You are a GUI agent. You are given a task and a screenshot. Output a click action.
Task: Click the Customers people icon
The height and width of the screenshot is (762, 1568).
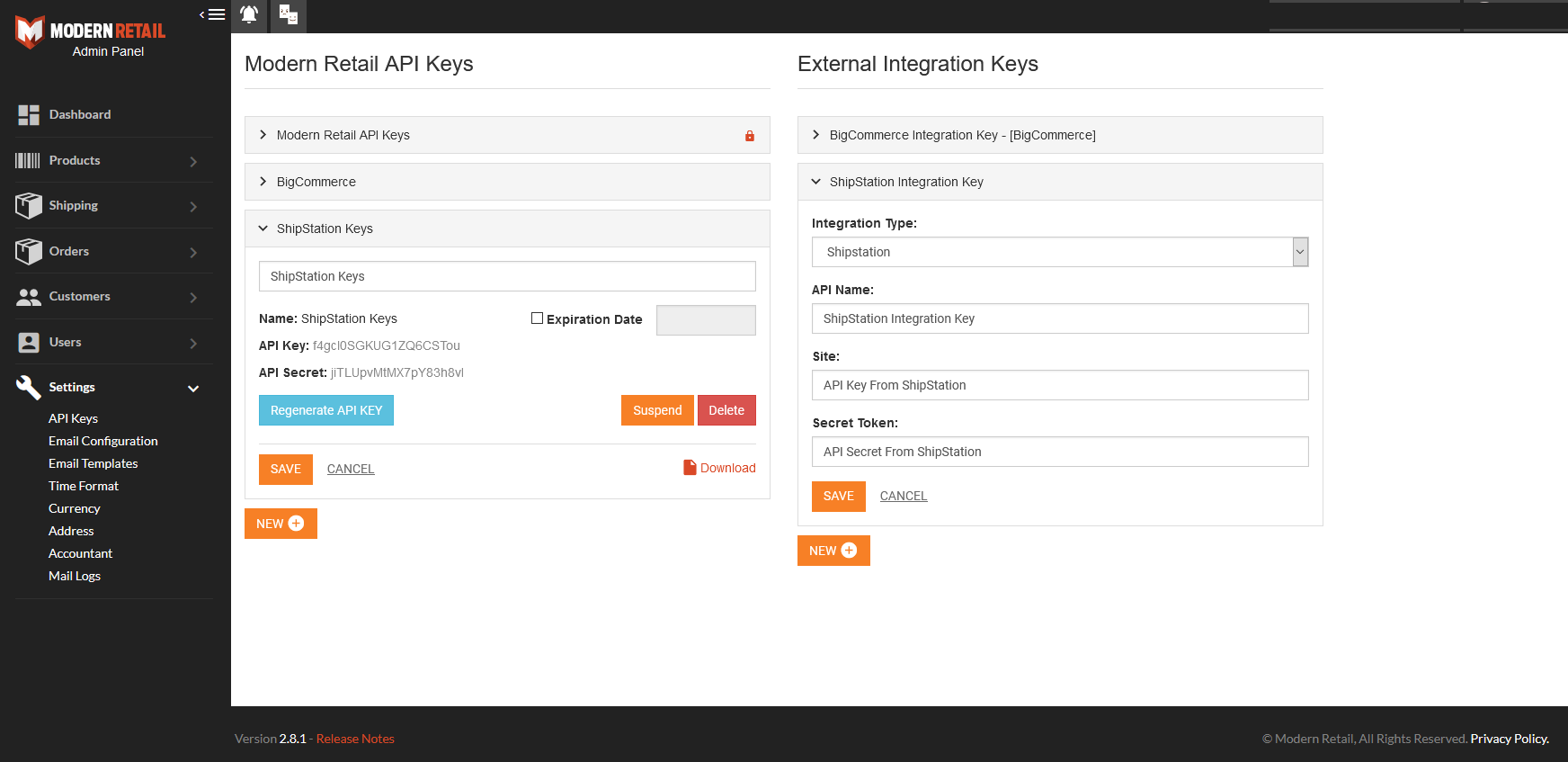(29, 297)
